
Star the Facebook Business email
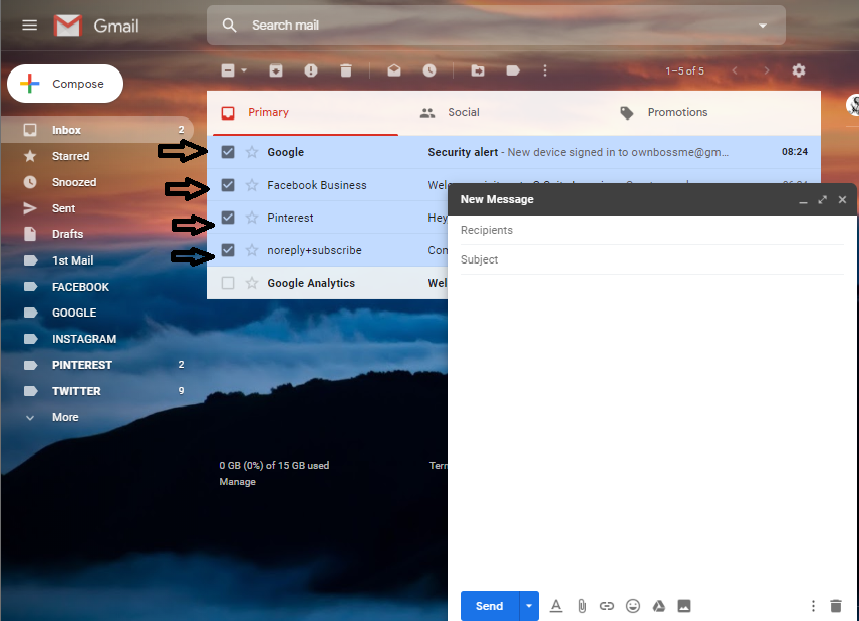pos(252,185)
